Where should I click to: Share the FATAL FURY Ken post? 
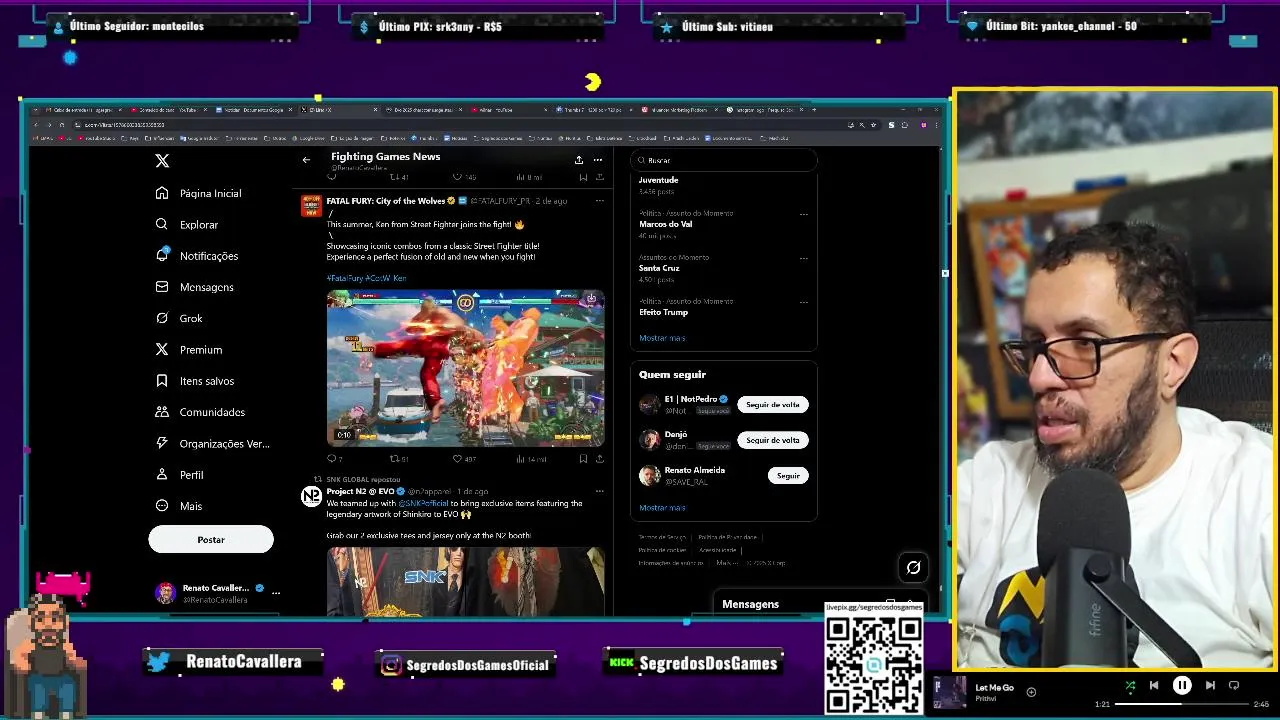599,459
